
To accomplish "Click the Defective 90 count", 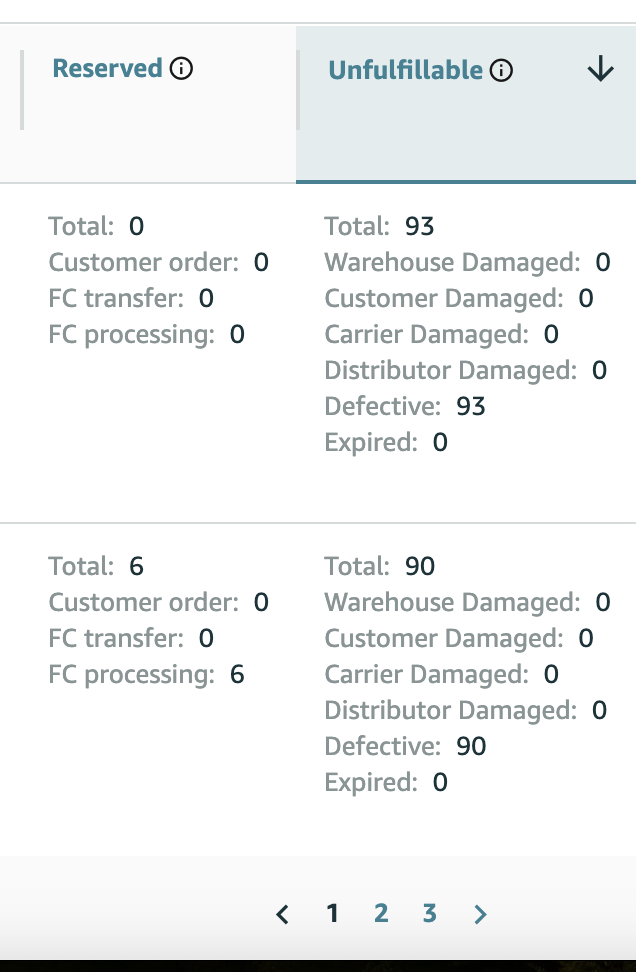I will click(x=471, y=746).
